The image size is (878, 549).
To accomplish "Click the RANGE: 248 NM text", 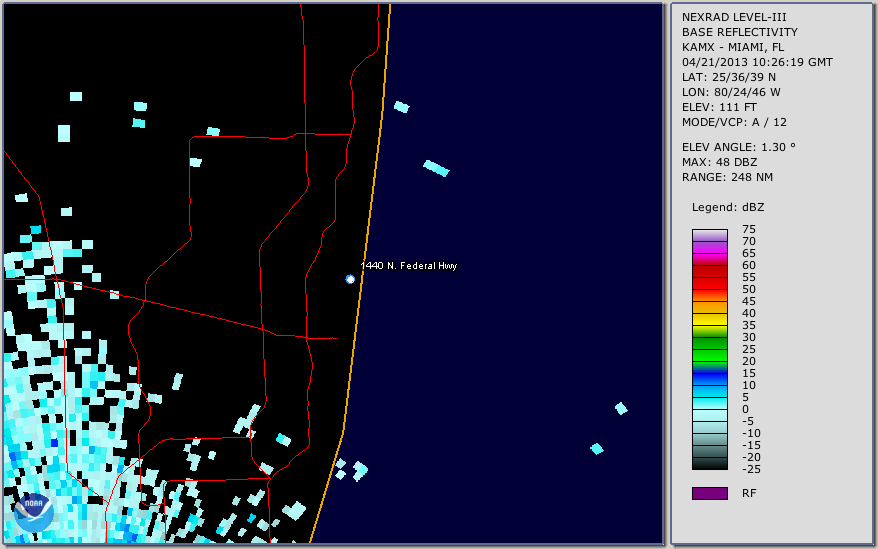I will pyautogui.click(x=727, y=178).
